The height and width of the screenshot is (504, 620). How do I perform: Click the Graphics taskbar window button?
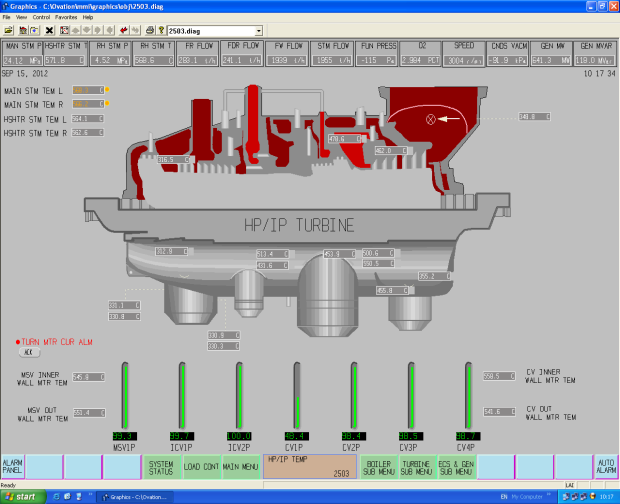(x=135, y=497)
